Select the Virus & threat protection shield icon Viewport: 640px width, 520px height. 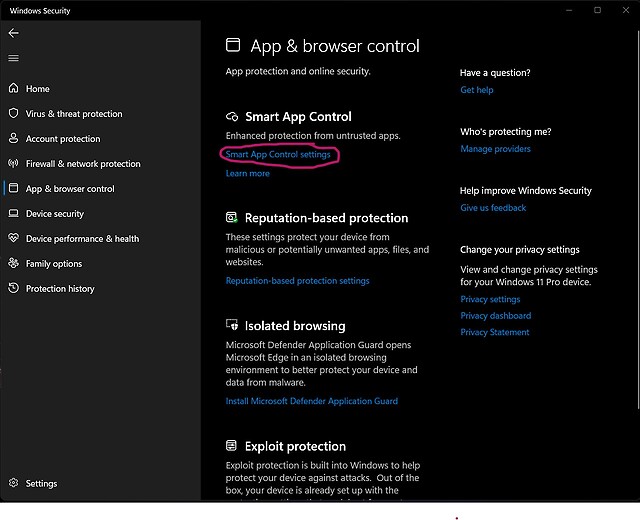tap(14, 114)
